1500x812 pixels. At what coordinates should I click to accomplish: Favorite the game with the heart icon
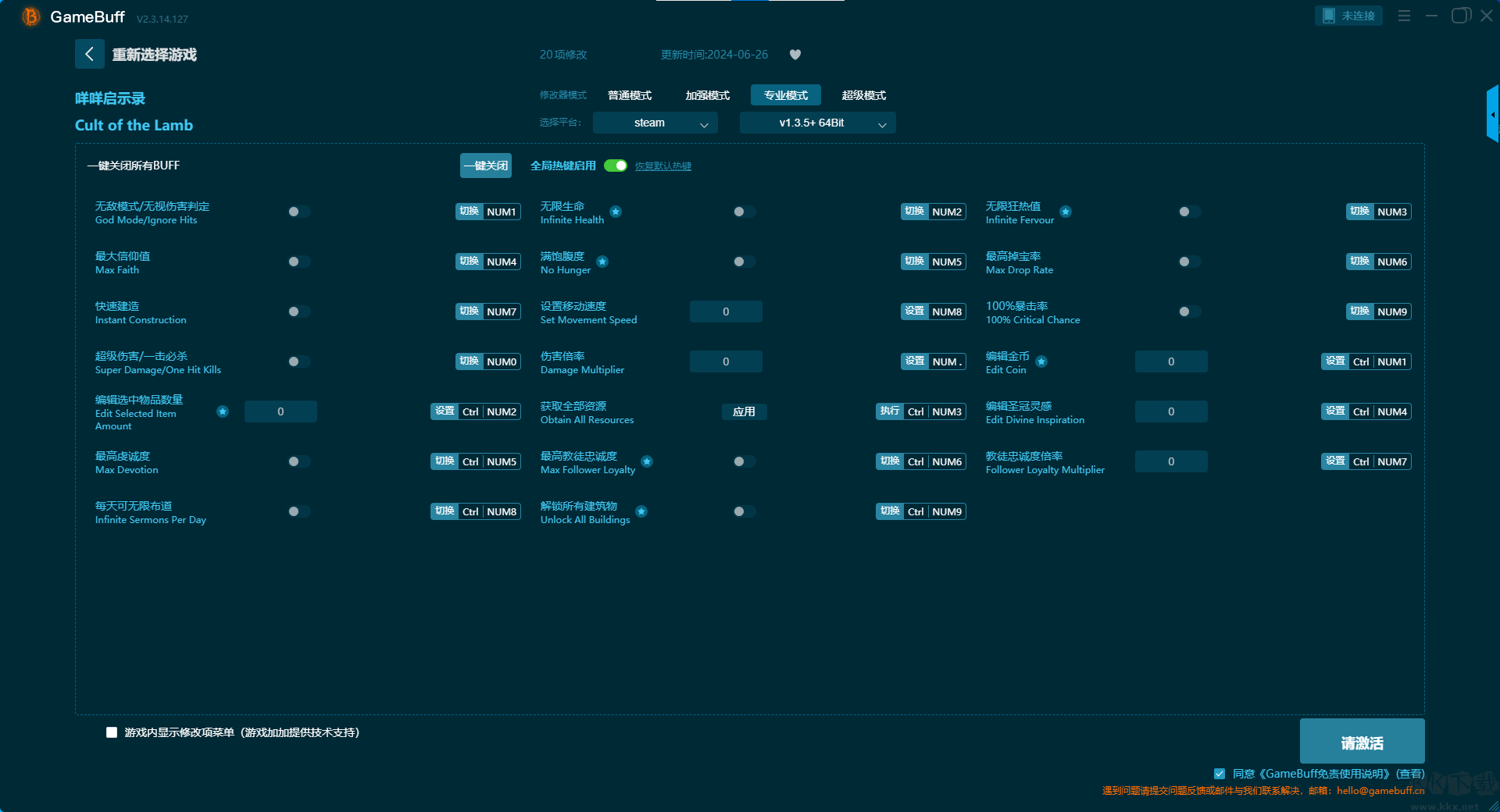pyautogui.click(x=795, y=55)
